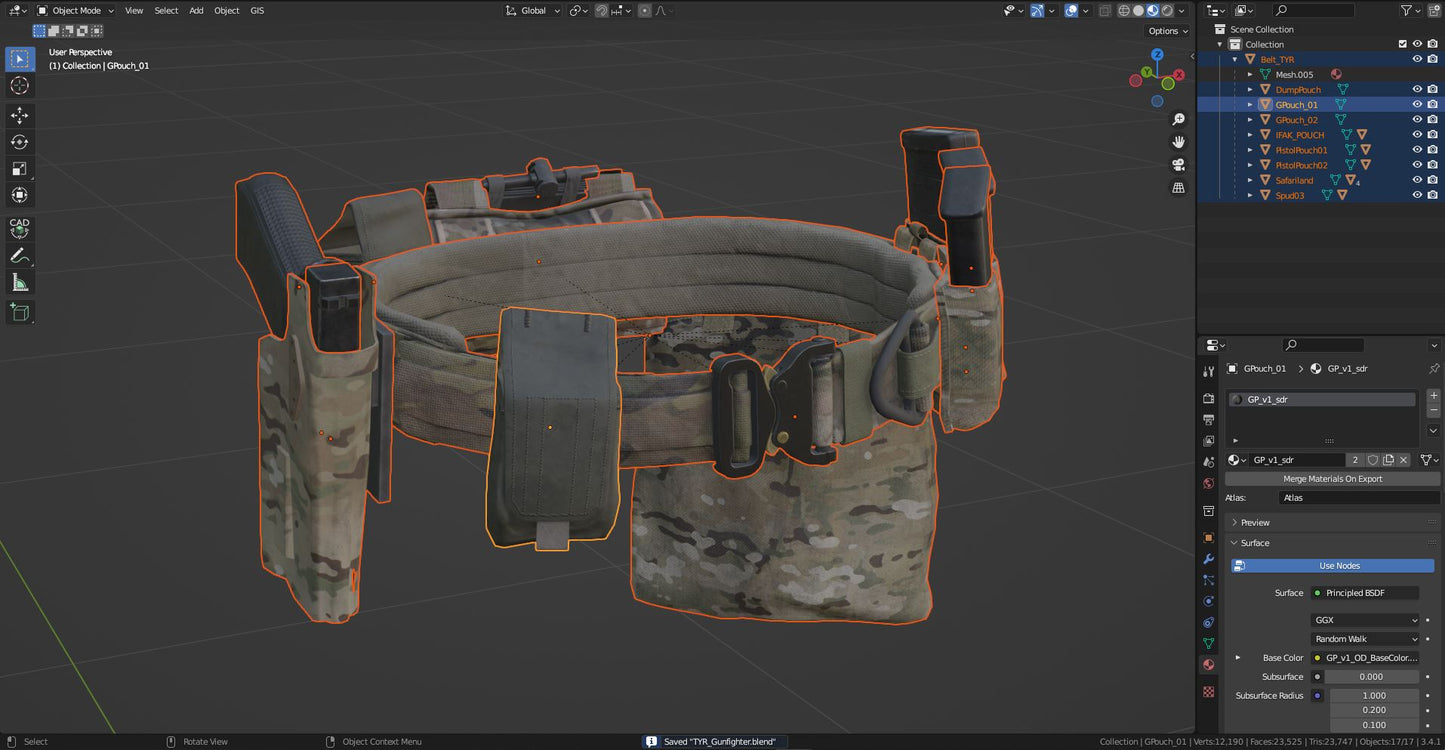Select the Move tool
The width and height of the screenshot is (1445, 750).
19,115
